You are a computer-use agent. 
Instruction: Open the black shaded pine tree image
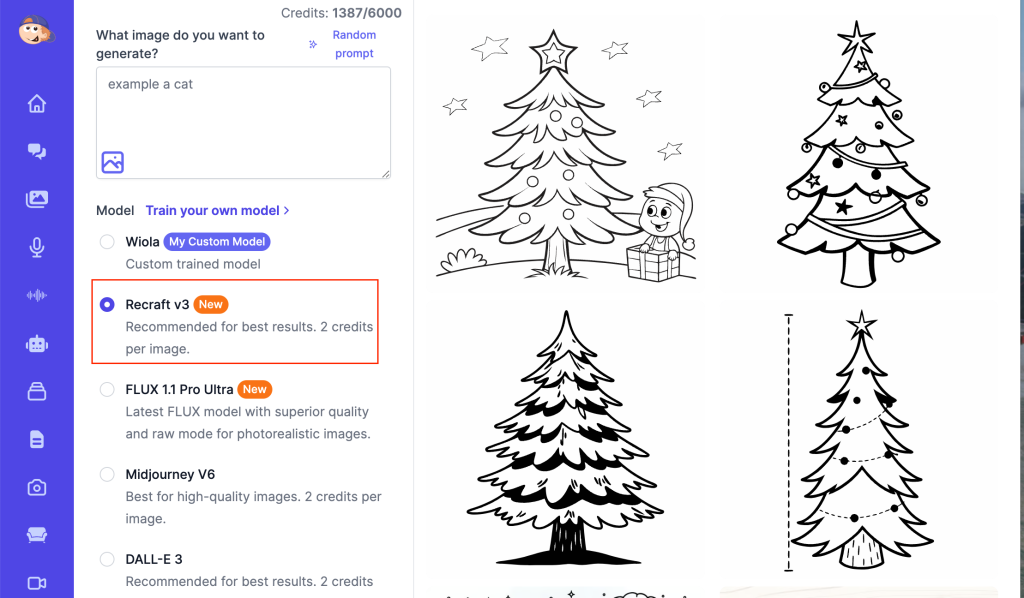pyautogui.click(x=566, y=438)
